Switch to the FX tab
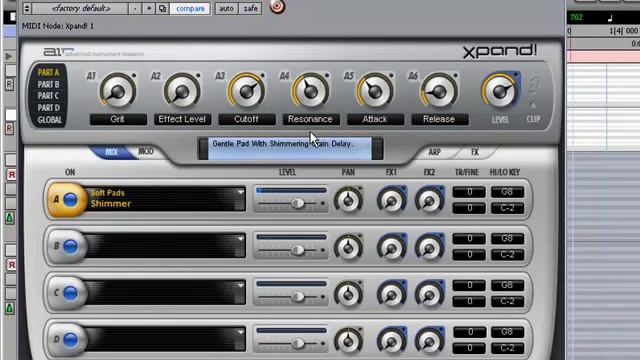 point(474,152)
